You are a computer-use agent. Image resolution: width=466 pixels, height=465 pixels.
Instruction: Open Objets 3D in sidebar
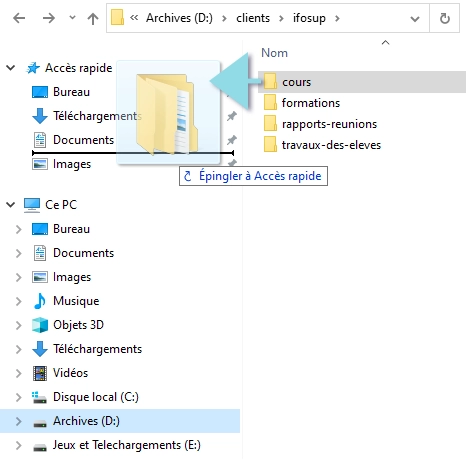pos(78,325)
